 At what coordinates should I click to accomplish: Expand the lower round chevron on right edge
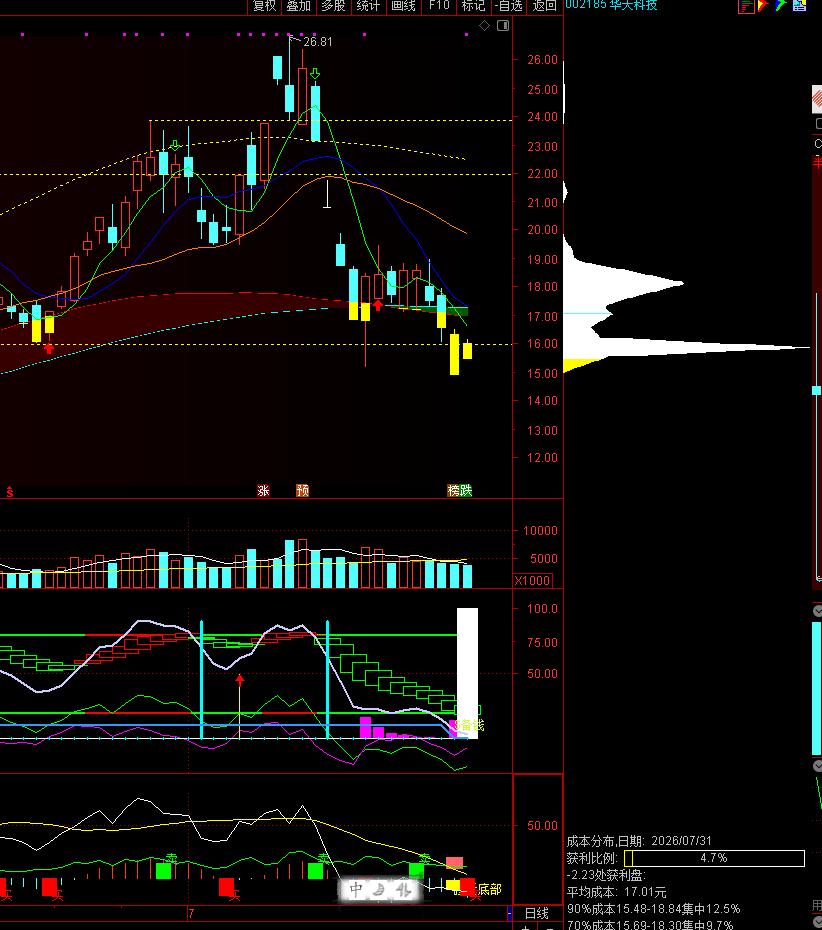817,766
